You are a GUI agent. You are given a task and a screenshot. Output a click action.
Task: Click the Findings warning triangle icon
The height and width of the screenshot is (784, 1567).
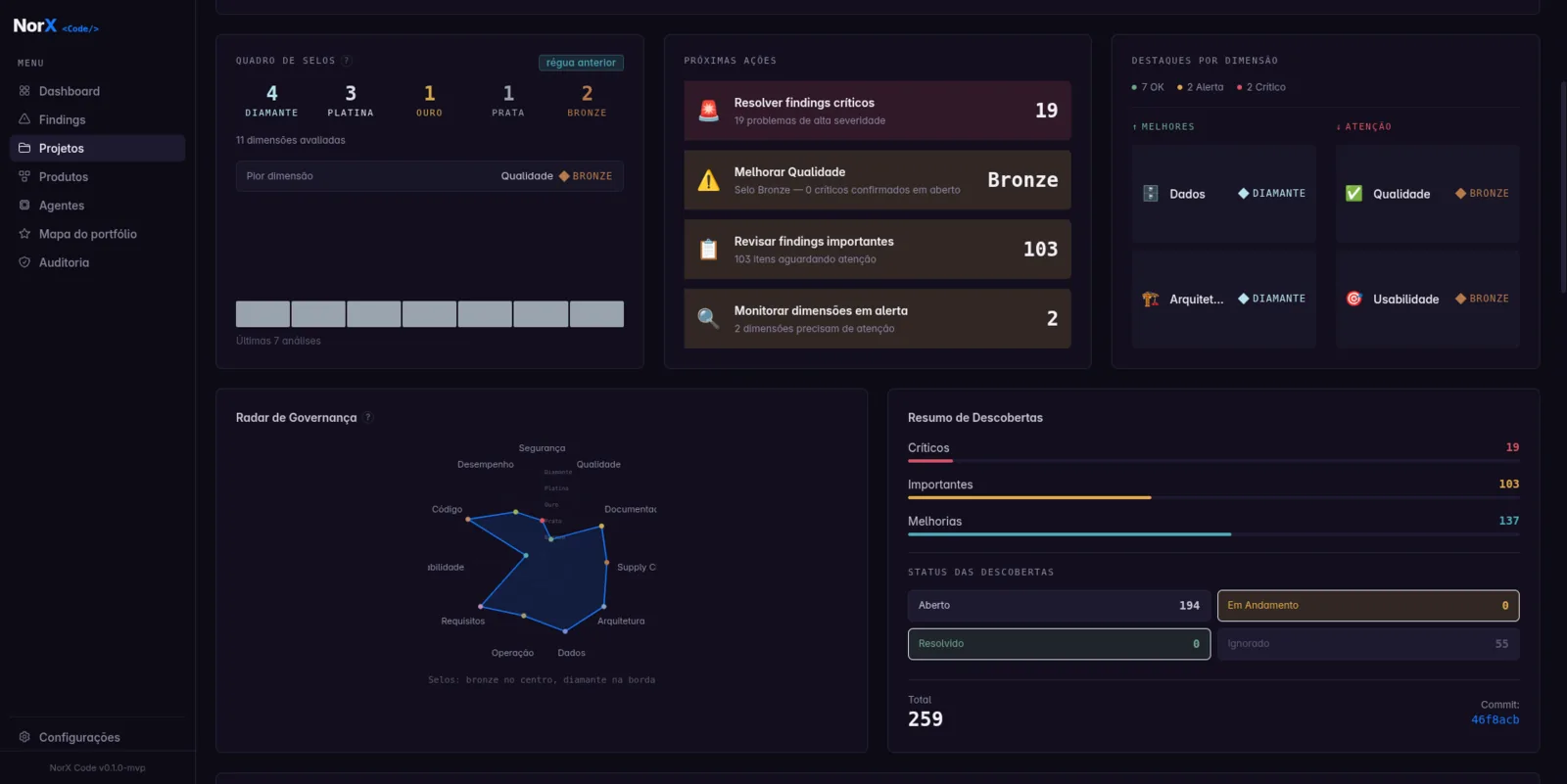(24, 119)
